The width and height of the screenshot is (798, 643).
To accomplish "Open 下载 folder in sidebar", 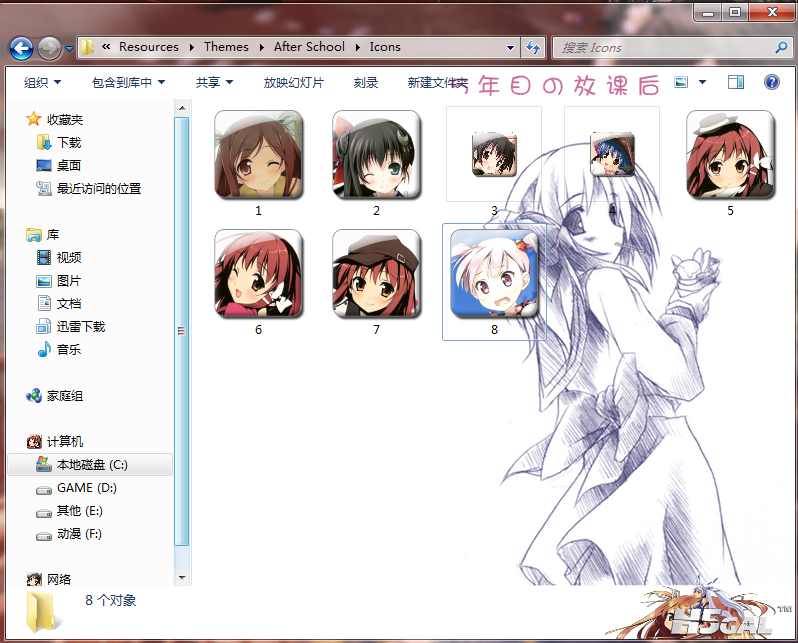I will click(59, 143).
